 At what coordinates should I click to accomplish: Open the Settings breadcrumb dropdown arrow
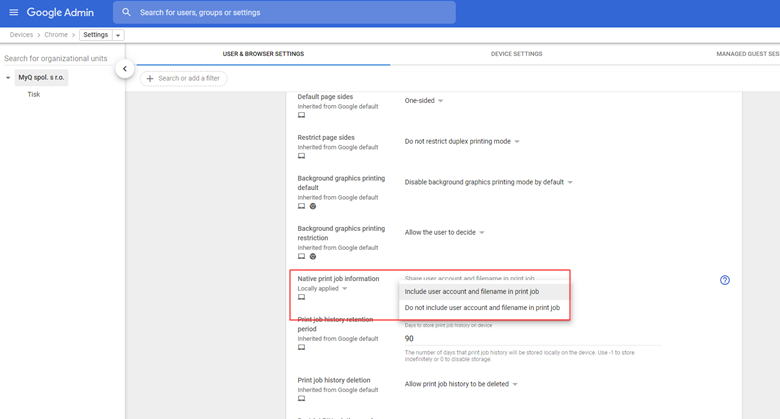tap(119, 35)
